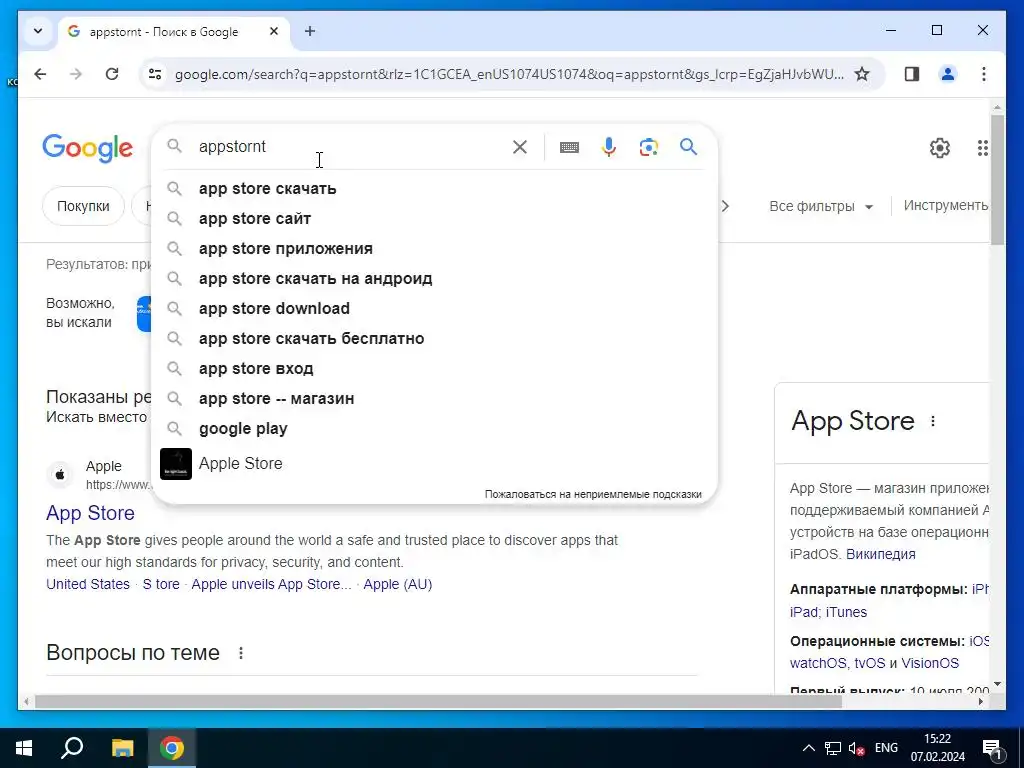Open Google search settings gear
The width and height of the screenshot is (1024, 768).
tap(940, 148)
